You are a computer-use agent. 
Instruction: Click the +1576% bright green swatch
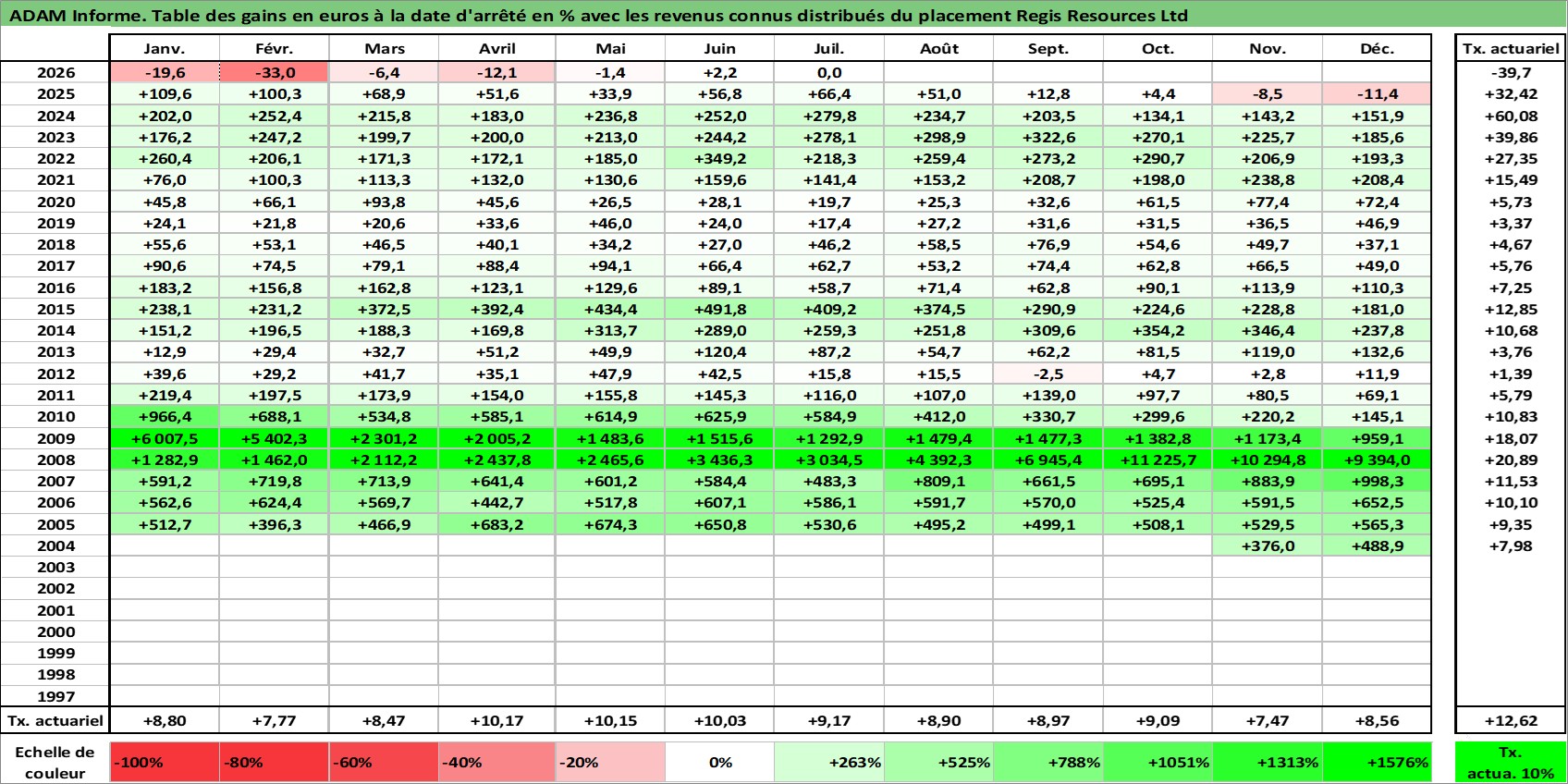(x=1377, y=763)
